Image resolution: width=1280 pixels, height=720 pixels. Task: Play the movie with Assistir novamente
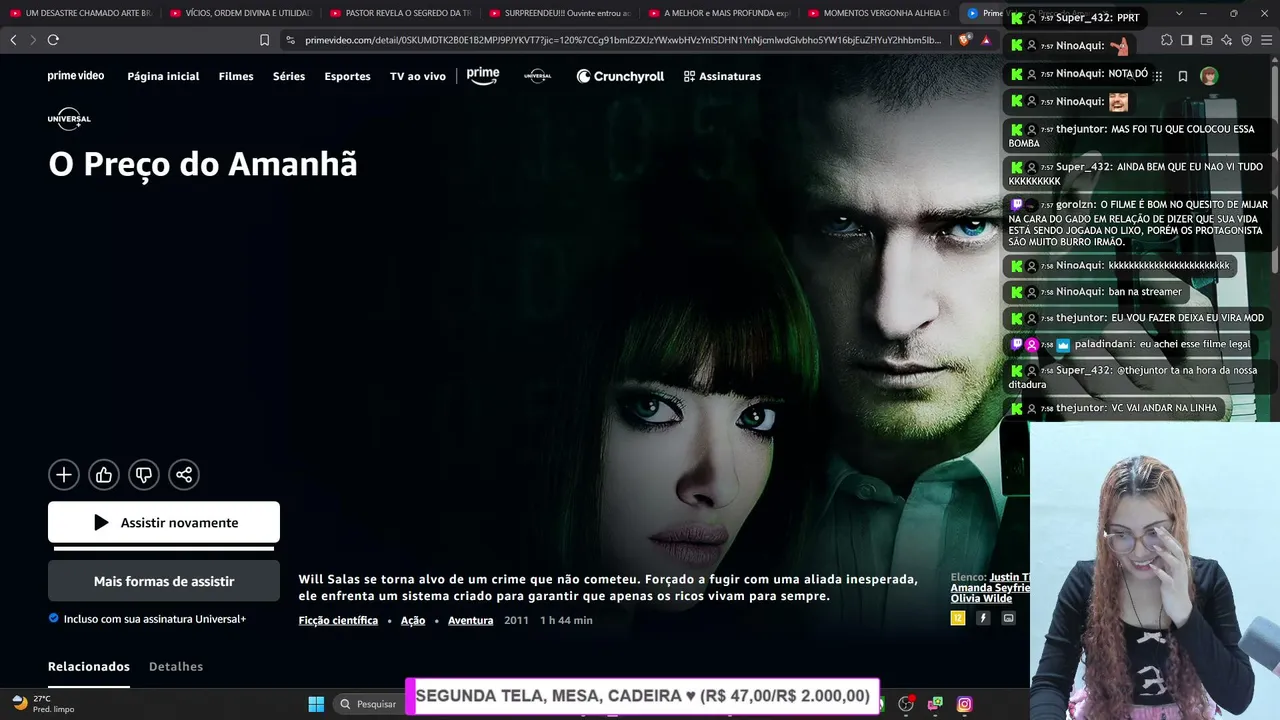pyautogui.click(x=164, y=522)
